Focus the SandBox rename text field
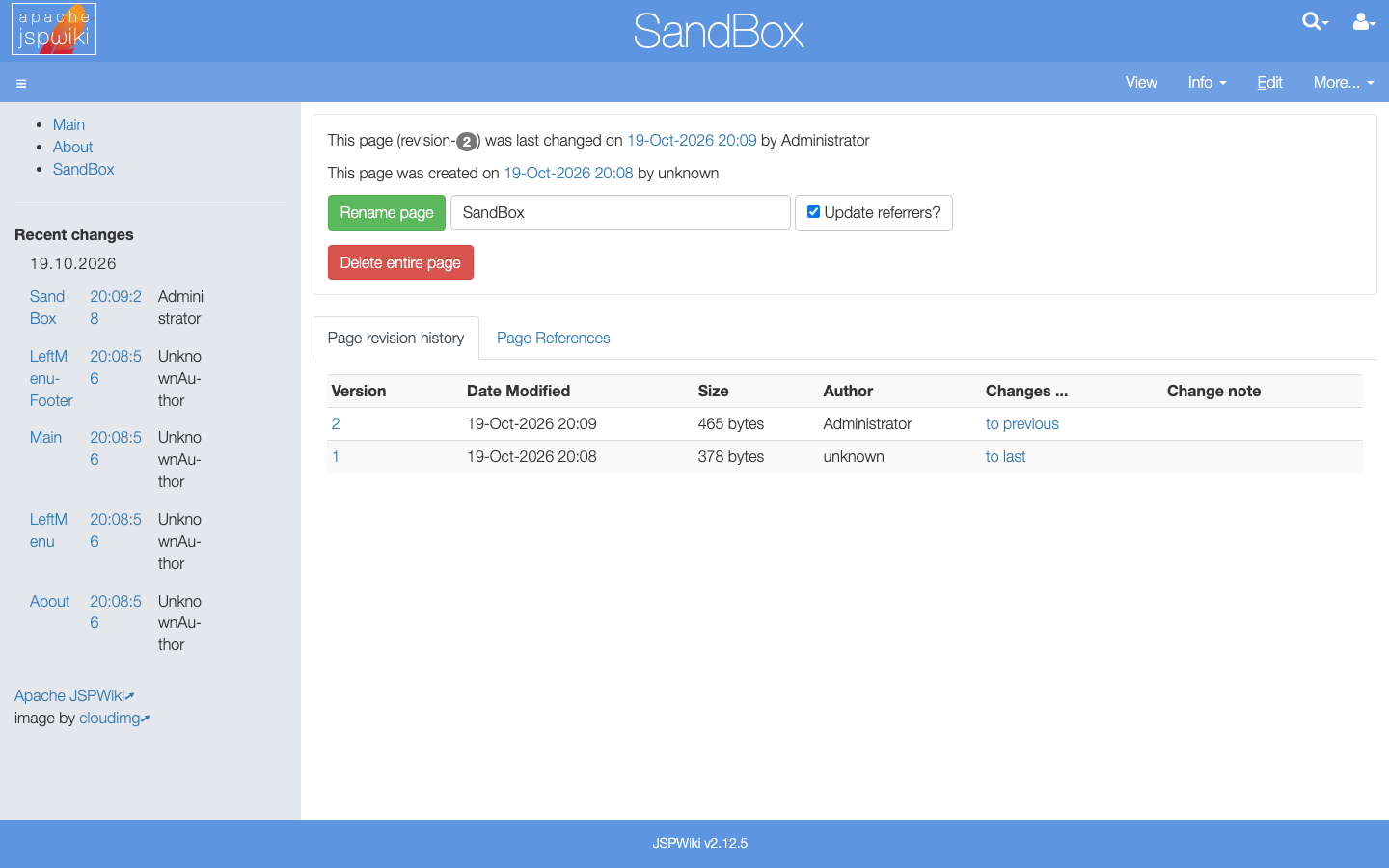1389x868 pixels. click(620, 212)
